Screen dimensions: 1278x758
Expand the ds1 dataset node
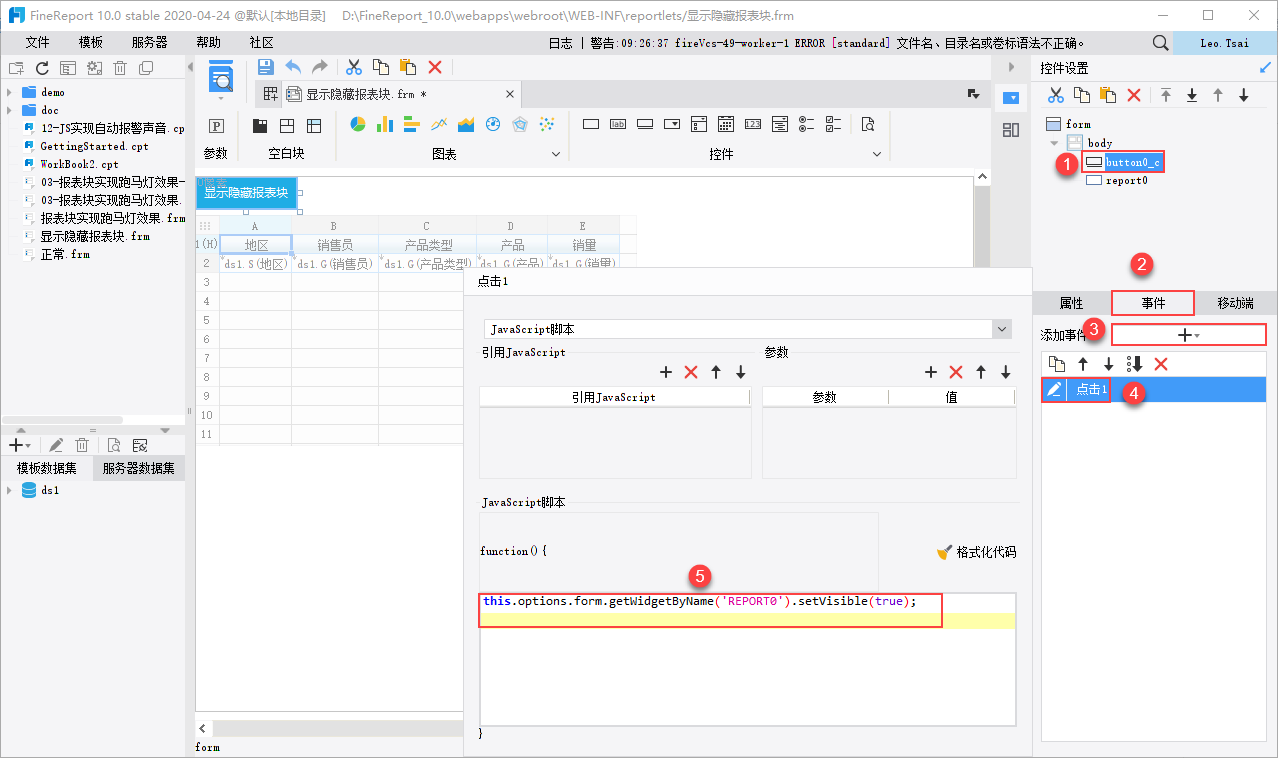9,490
